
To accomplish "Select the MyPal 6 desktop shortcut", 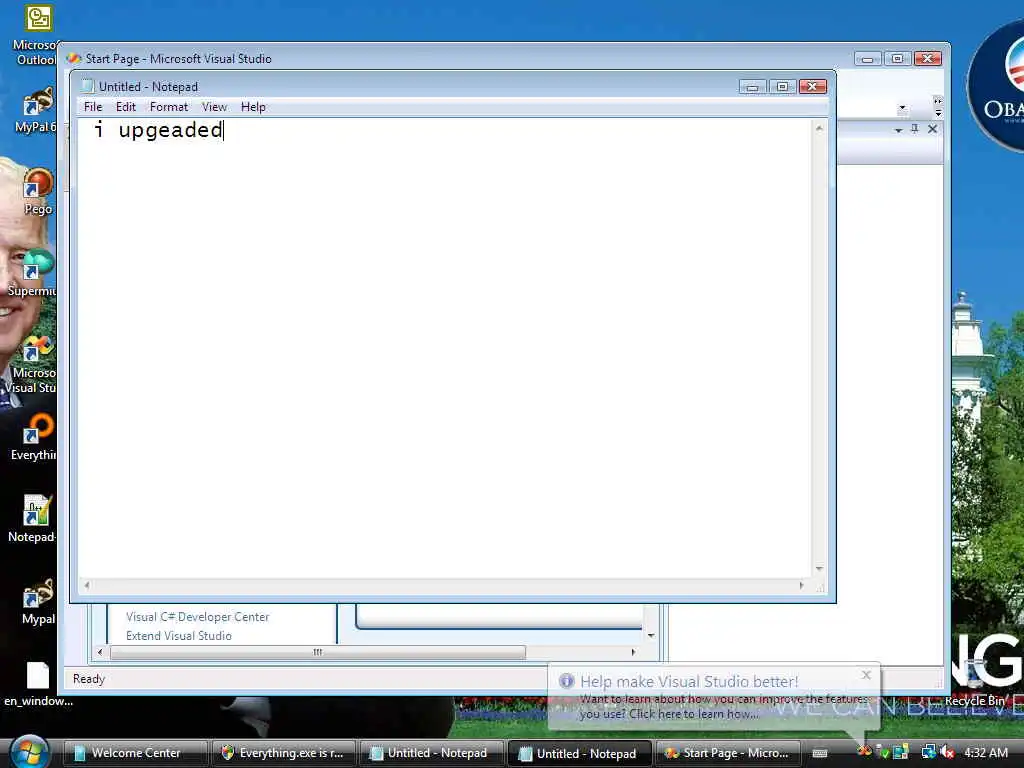I will [36, 110].
